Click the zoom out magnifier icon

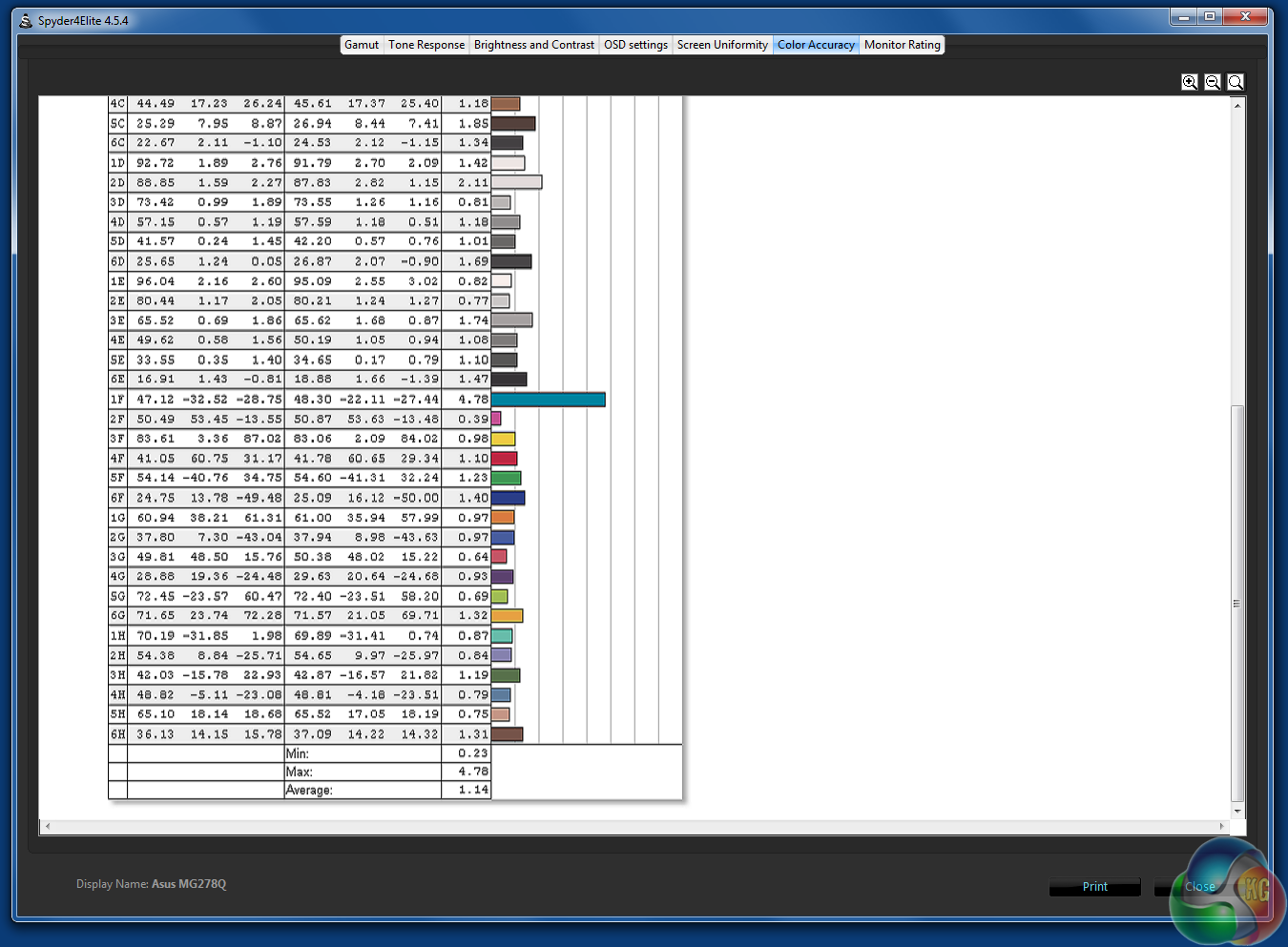click(x=1213, y=82)
